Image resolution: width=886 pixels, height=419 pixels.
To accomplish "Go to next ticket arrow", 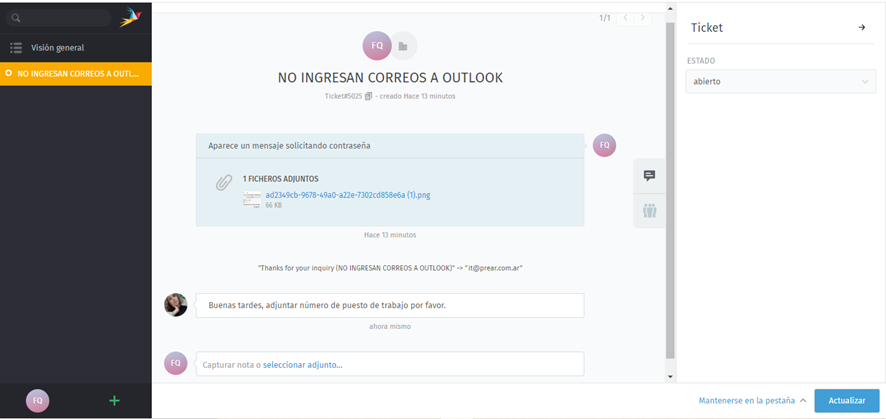I will [642, 18].
